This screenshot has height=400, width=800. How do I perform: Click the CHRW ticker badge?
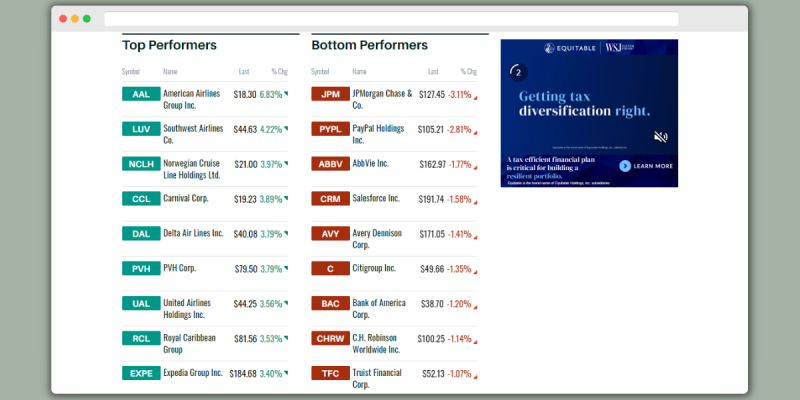click(331, 338)
